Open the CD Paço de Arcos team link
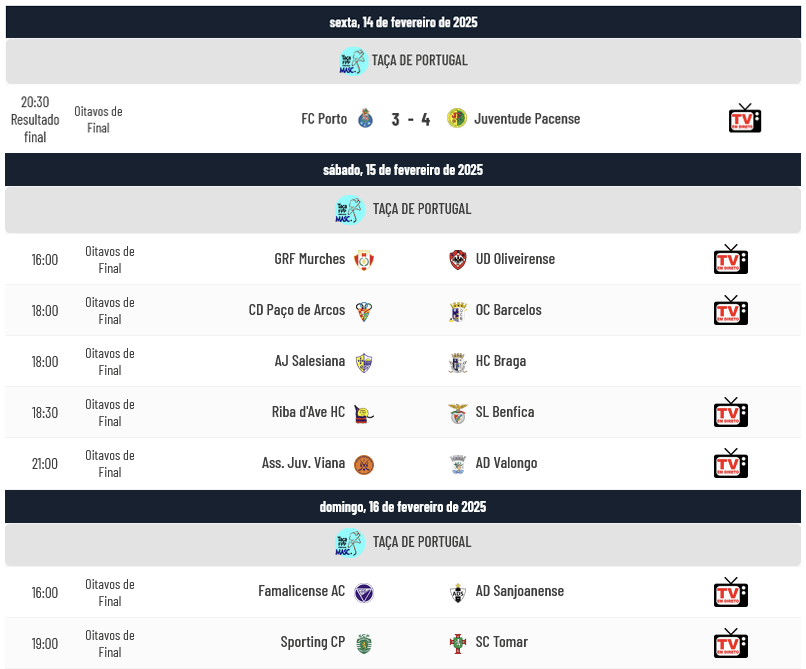The height and width of the screenshot is (669, 806). 297,310
